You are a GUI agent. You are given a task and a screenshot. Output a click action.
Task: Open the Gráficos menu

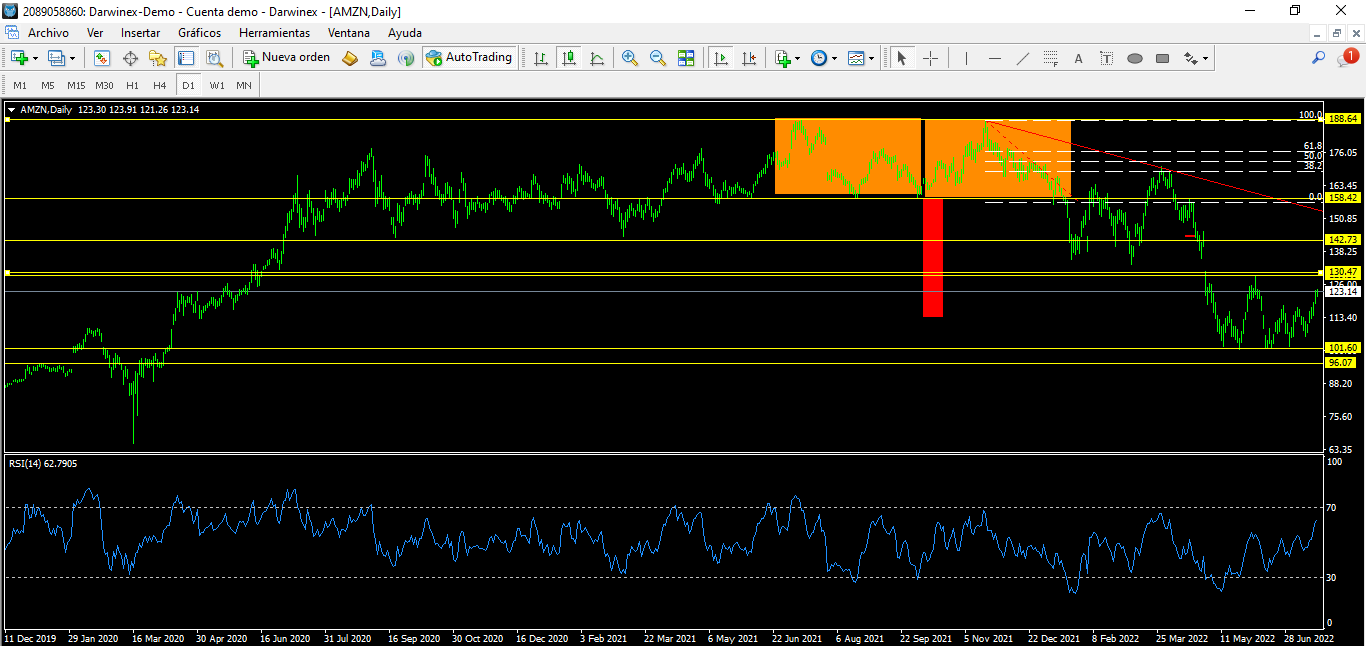tap(199, 32)
